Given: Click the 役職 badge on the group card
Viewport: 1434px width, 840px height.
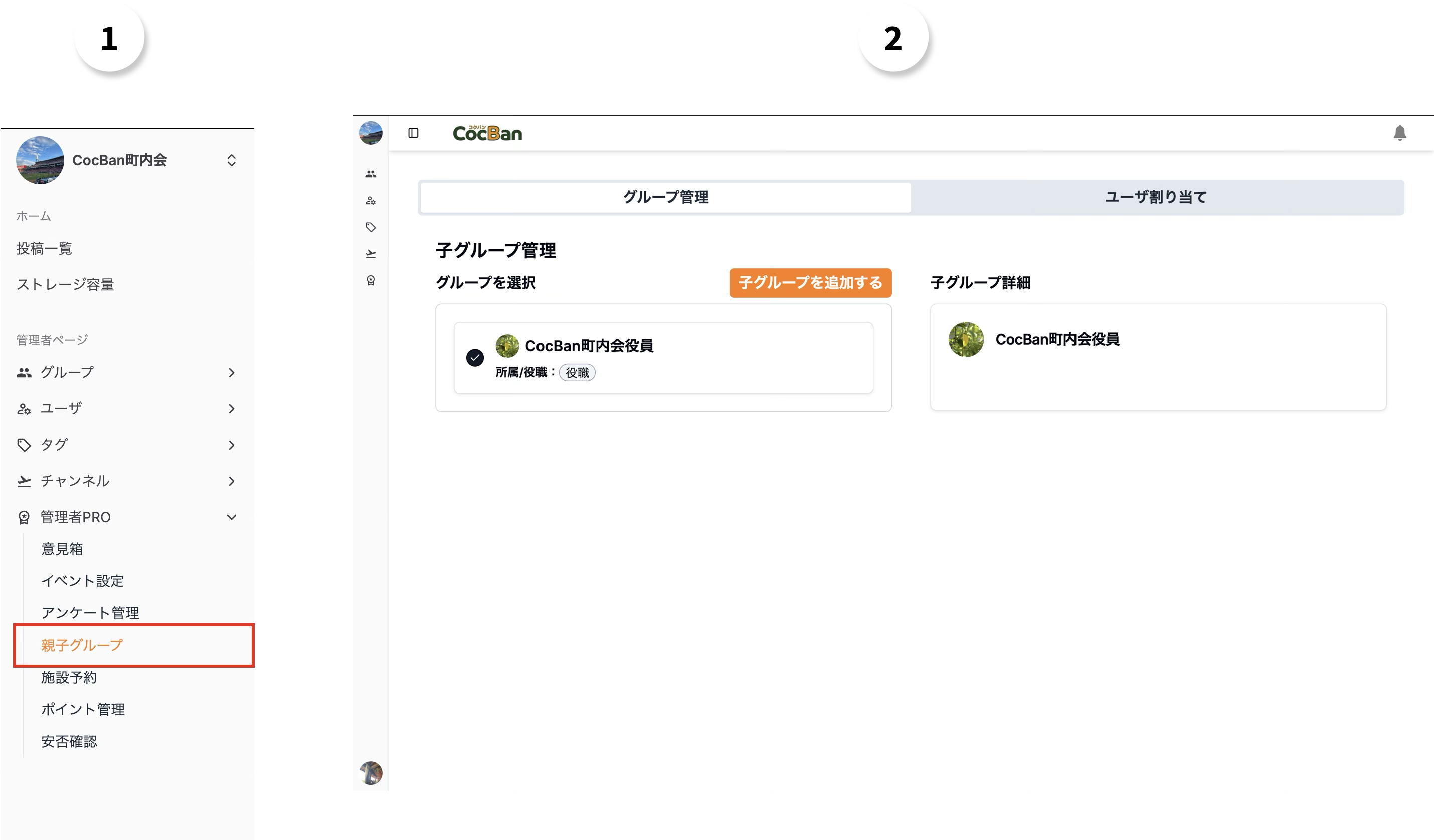Looking at the screenshot, I should 577,372.
